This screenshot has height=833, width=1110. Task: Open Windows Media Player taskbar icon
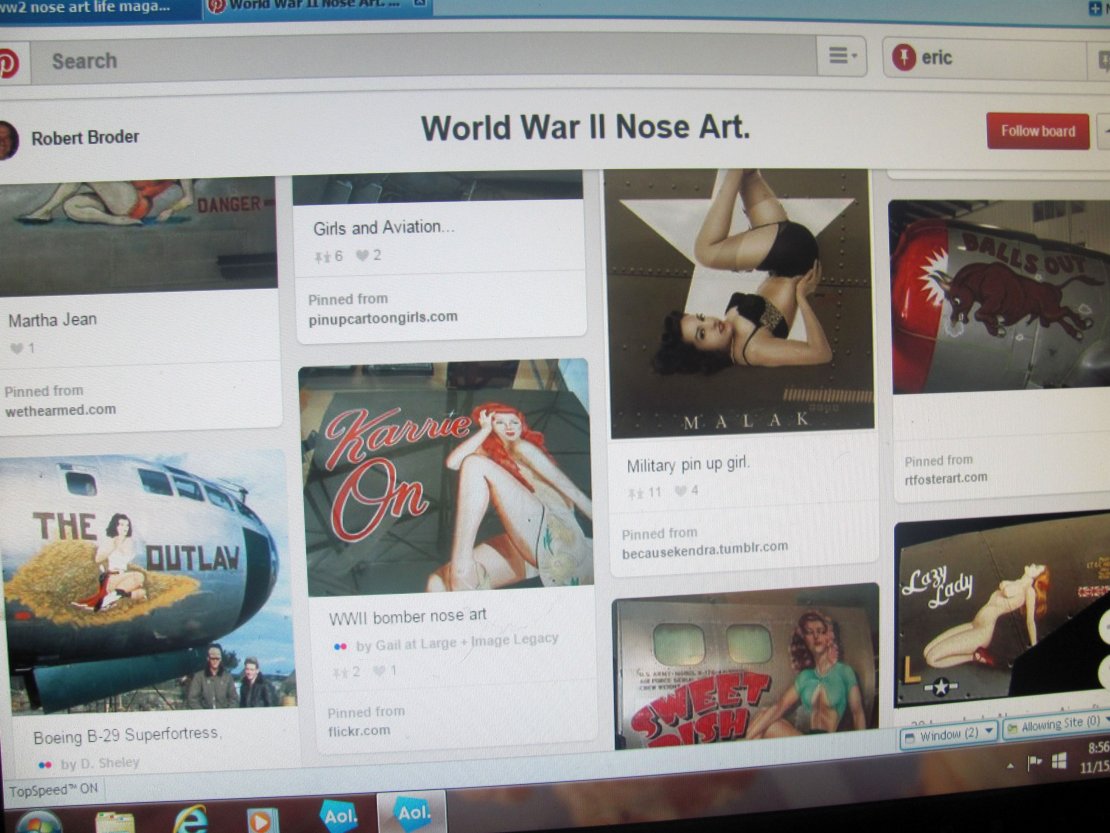click(x=261, y=820)
